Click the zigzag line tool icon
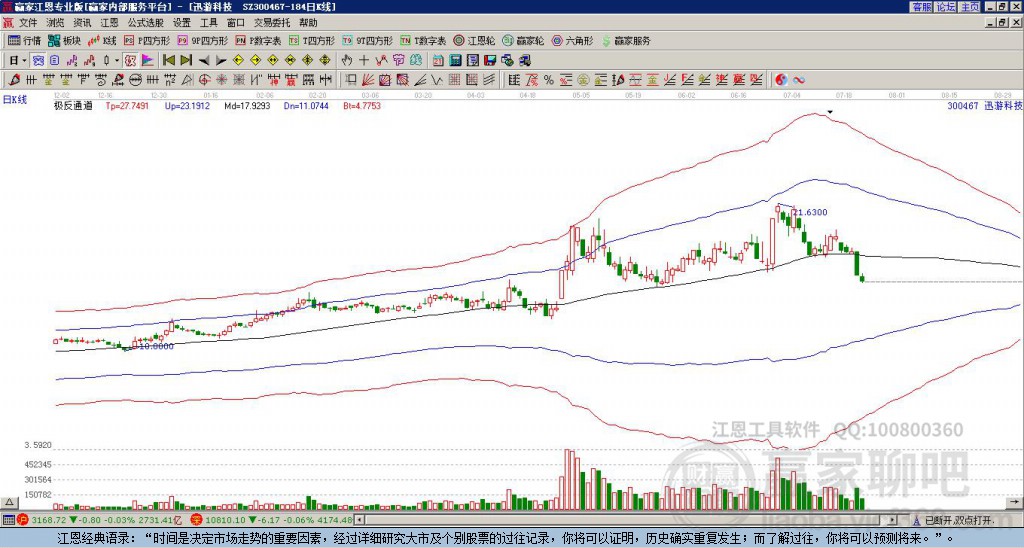The image size is (1024, 548). point(437,80)
